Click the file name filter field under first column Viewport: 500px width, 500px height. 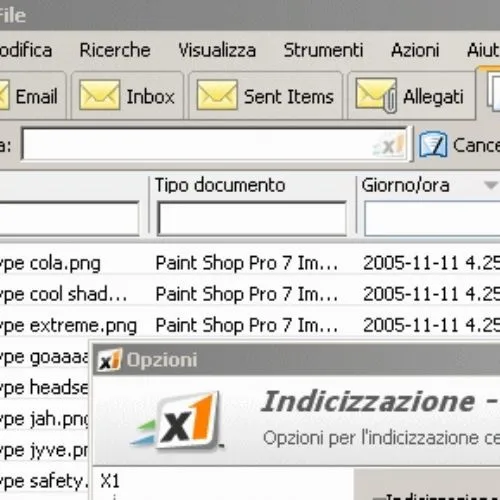coord(69,218)
